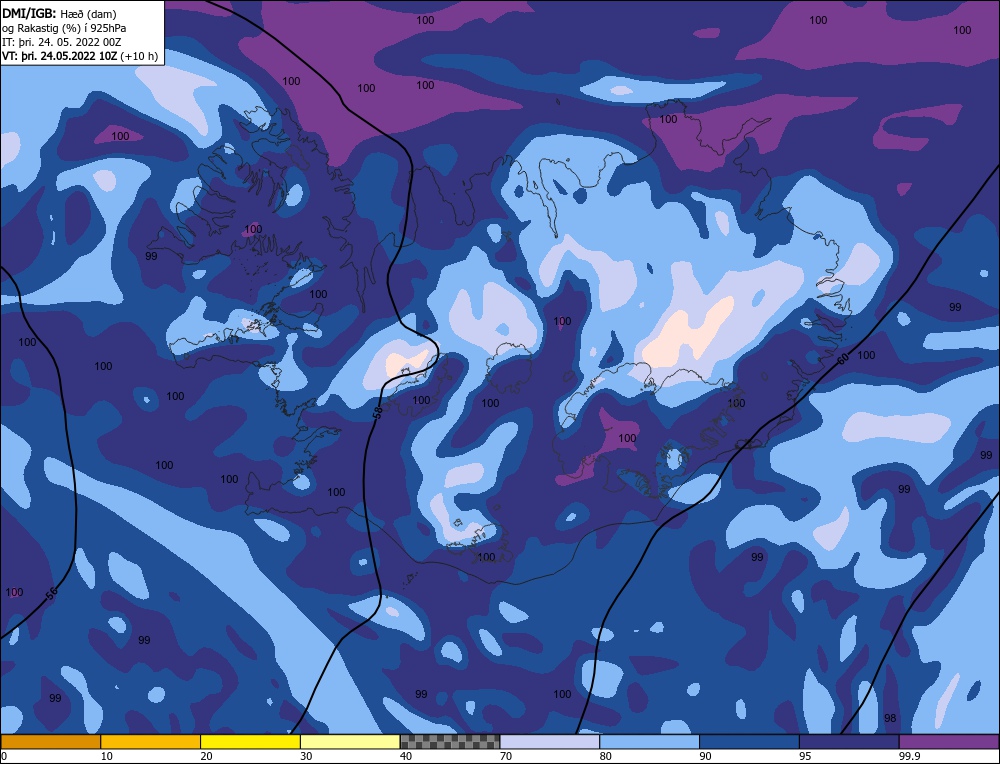Click the '99.9' legend tick label
1000x764 pixels.
909,756
